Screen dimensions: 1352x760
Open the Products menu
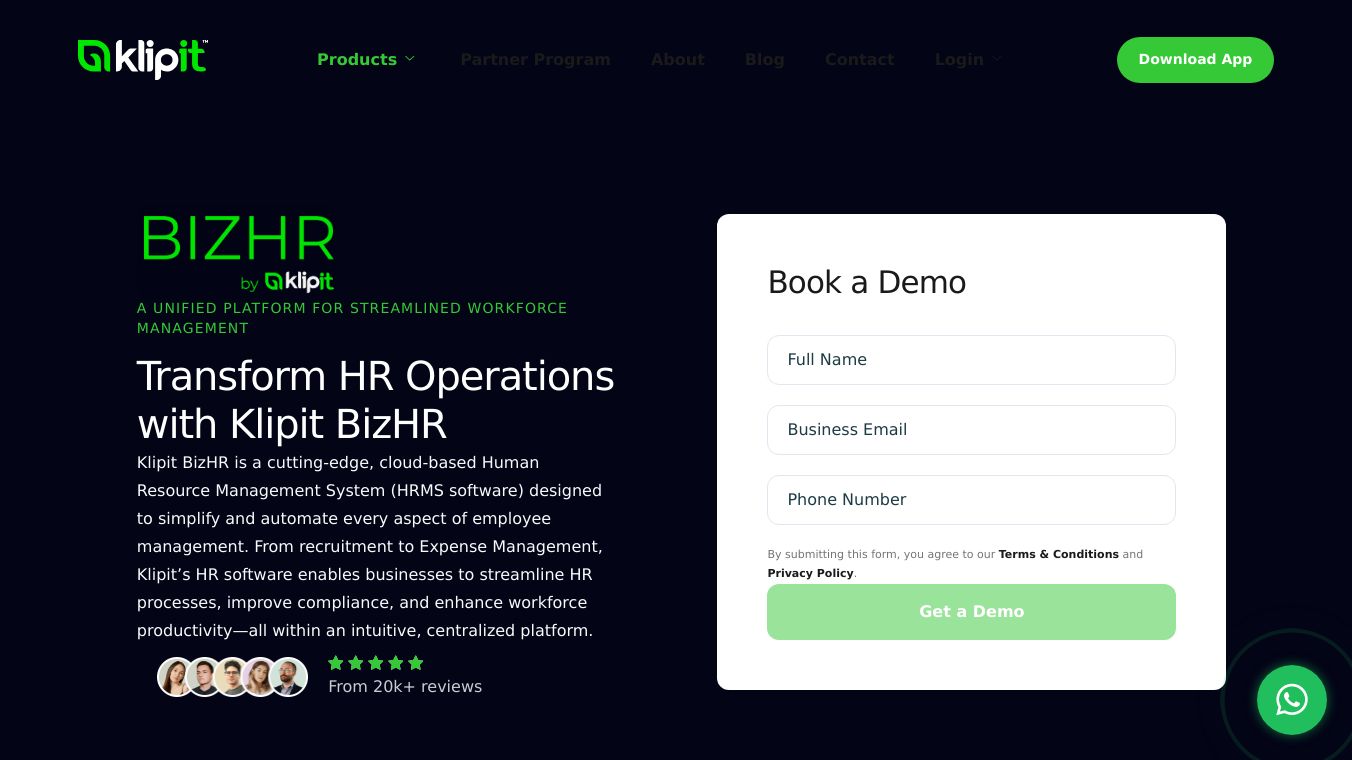(x=357, y=59)
